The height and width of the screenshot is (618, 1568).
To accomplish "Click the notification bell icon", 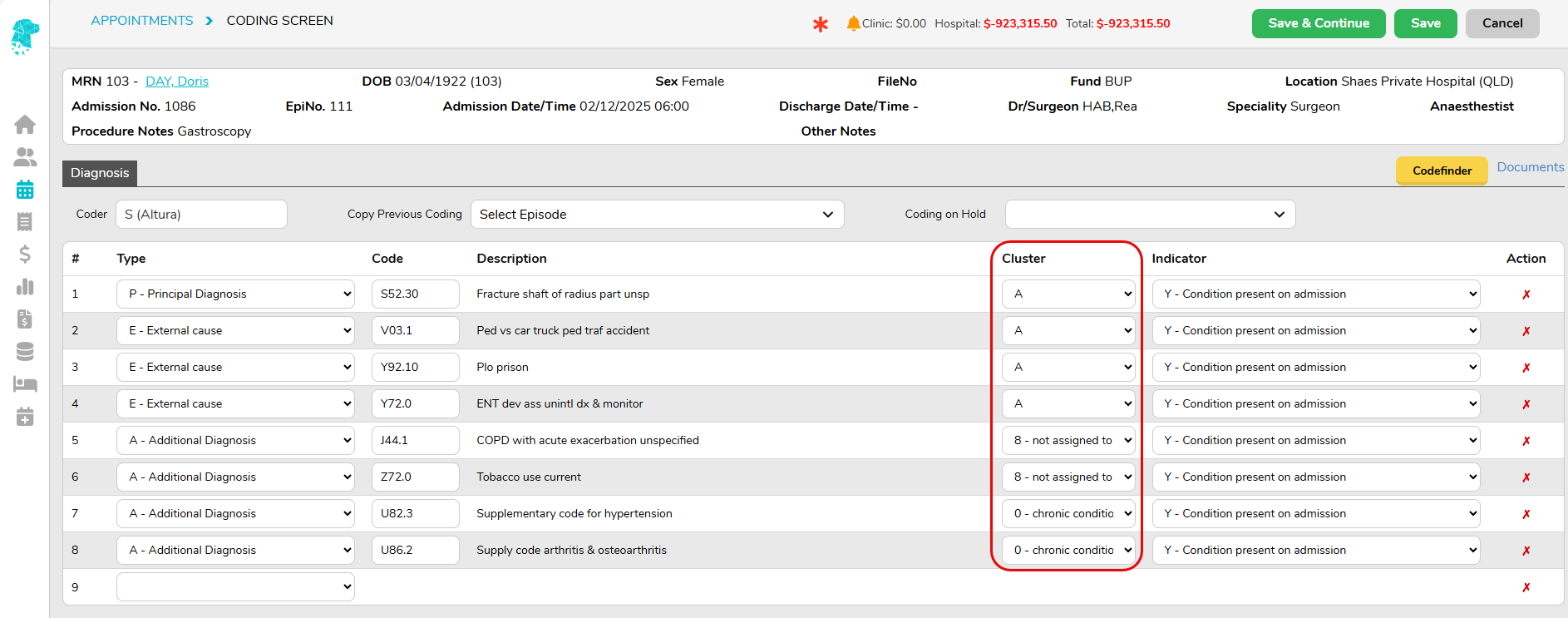I will pyautogui.click(x=853, y=23).
